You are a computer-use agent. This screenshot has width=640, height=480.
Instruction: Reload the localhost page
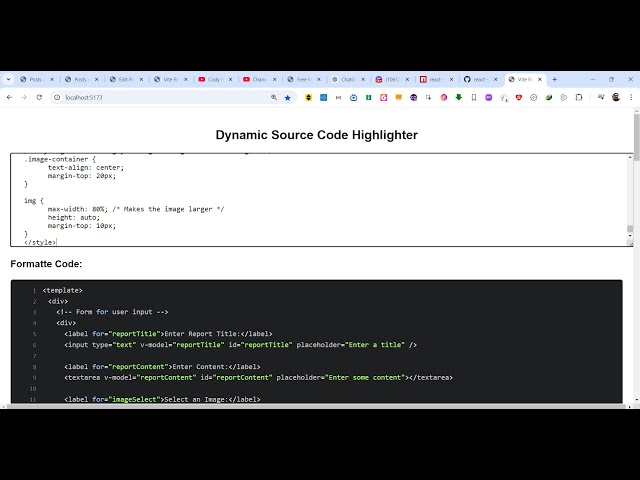click(x=40, y=97)
